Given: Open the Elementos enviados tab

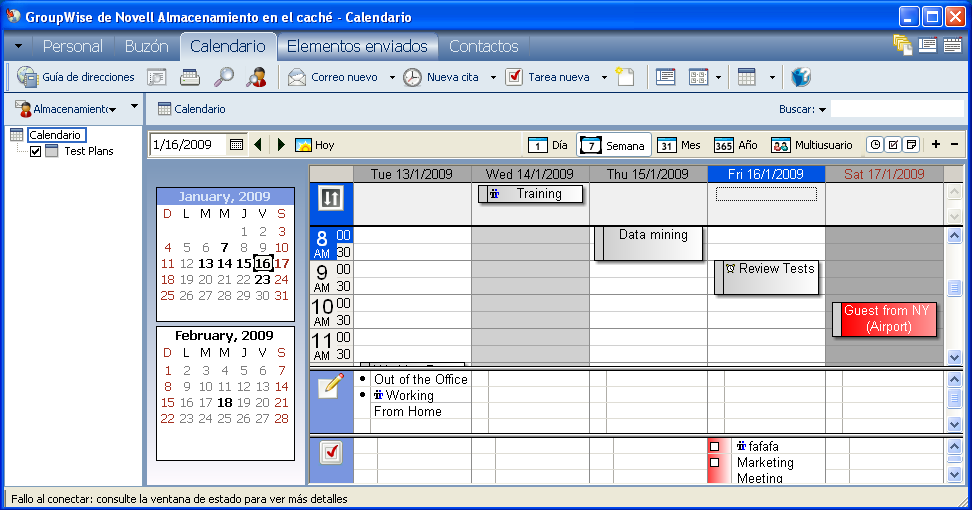Looking at the screenshot, I should 357,46.
